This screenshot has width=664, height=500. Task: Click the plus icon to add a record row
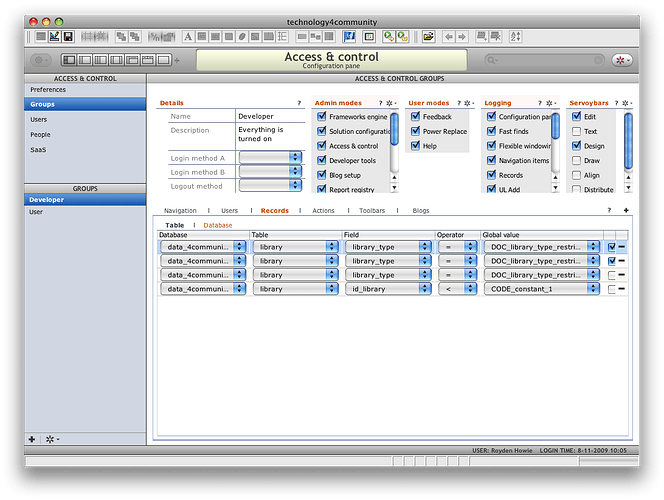coord(626,211)
